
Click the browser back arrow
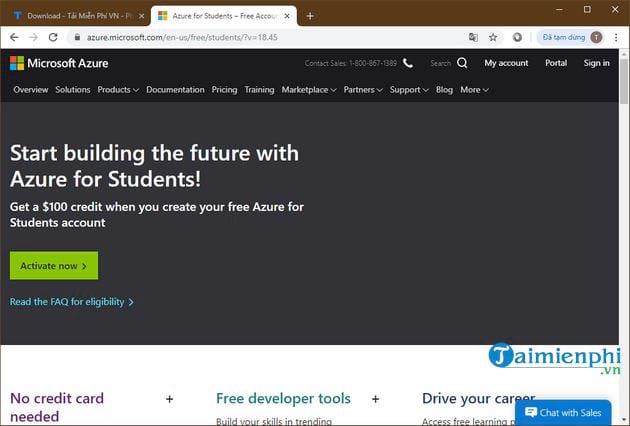(x=14, y=37)
